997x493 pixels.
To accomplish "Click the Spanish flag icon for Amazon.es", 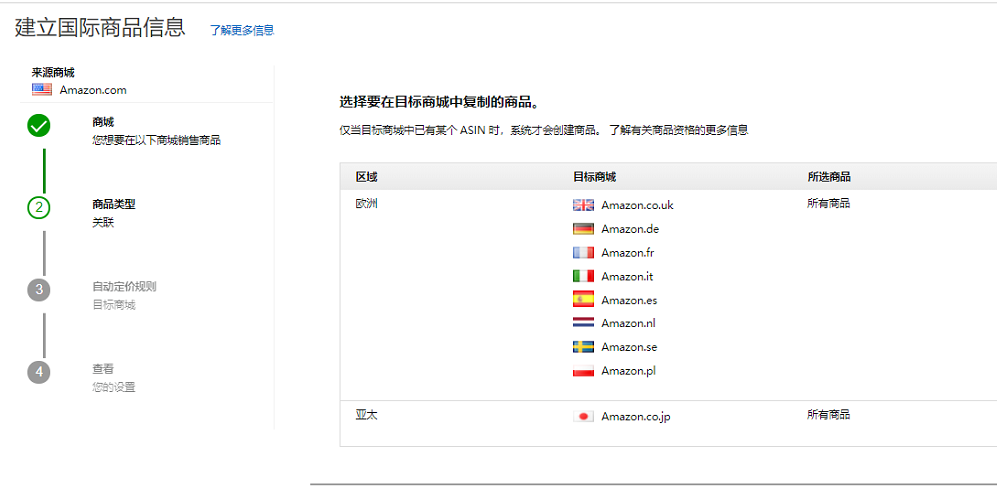I will tap(583, 299).
